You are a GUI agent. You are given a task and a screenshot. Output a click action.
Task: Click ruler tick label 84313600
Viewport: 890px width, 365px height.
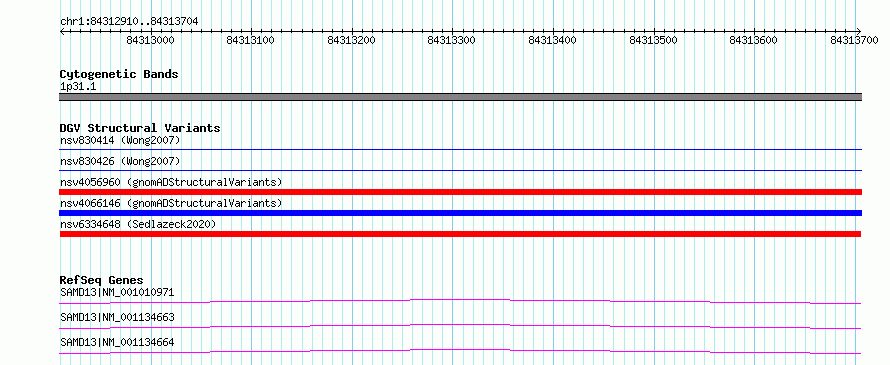(754, 40)
